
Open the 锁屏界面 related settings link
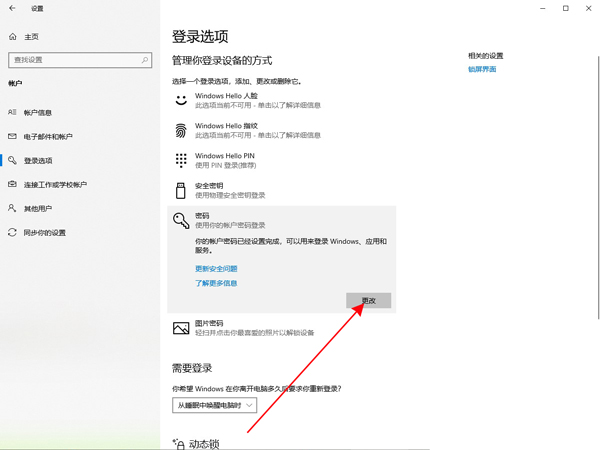(x=482, y=69)
